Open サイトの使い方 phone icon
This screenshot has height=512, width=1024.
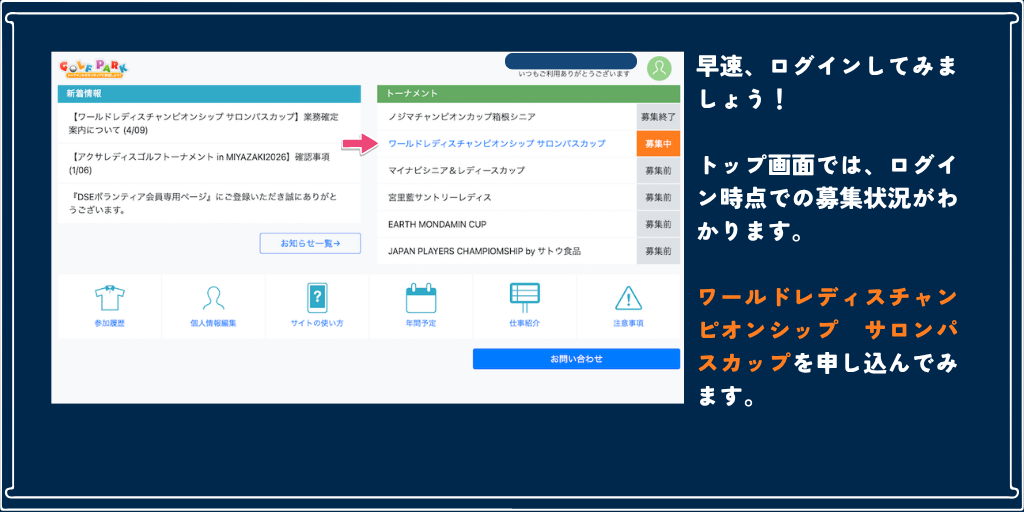click(x=317, y=298)
